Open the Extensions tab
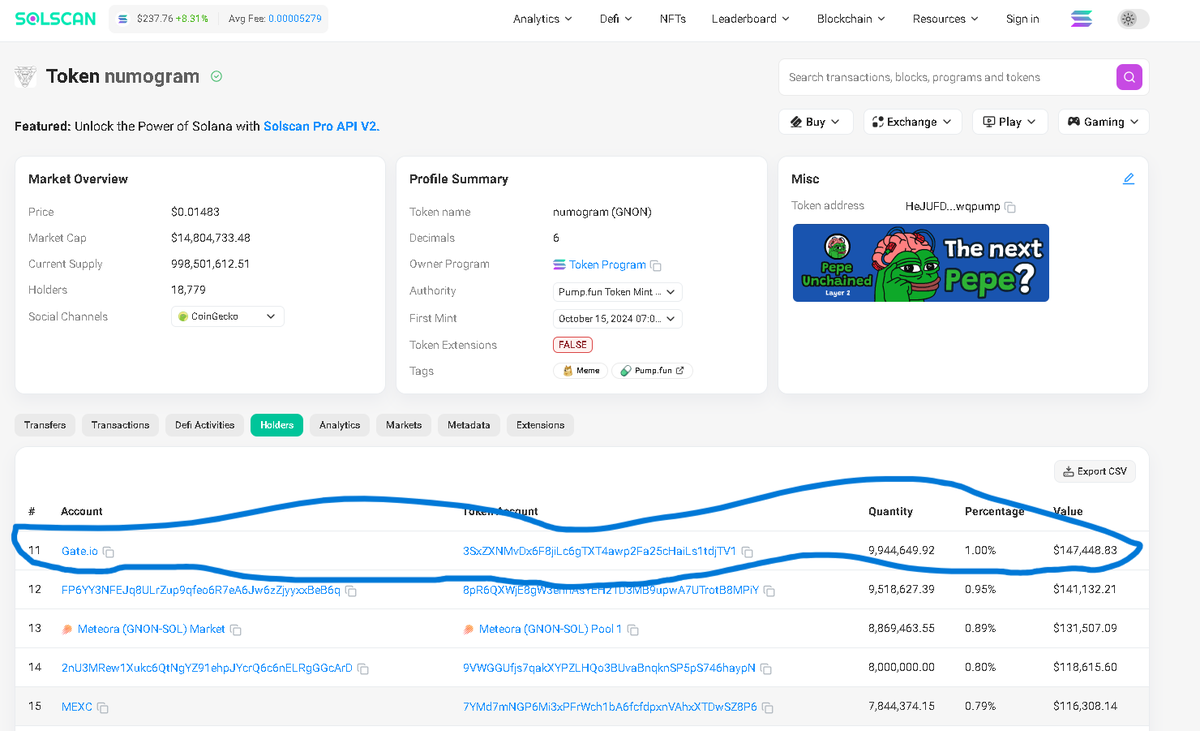Viewport: 1200px width, 731px height. [540, 425]
